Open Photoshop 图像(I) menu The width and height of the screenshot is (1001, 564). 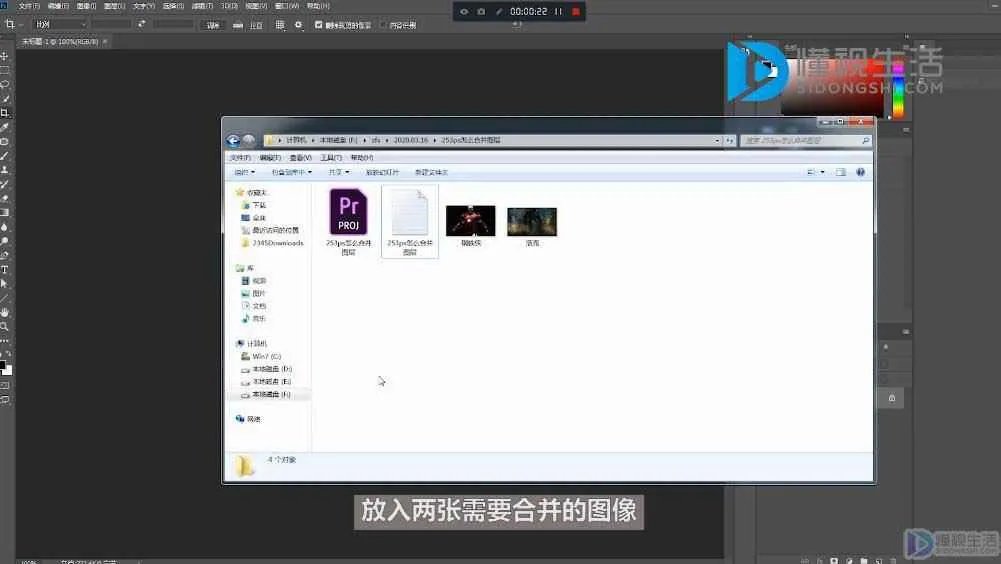point(86,6)
